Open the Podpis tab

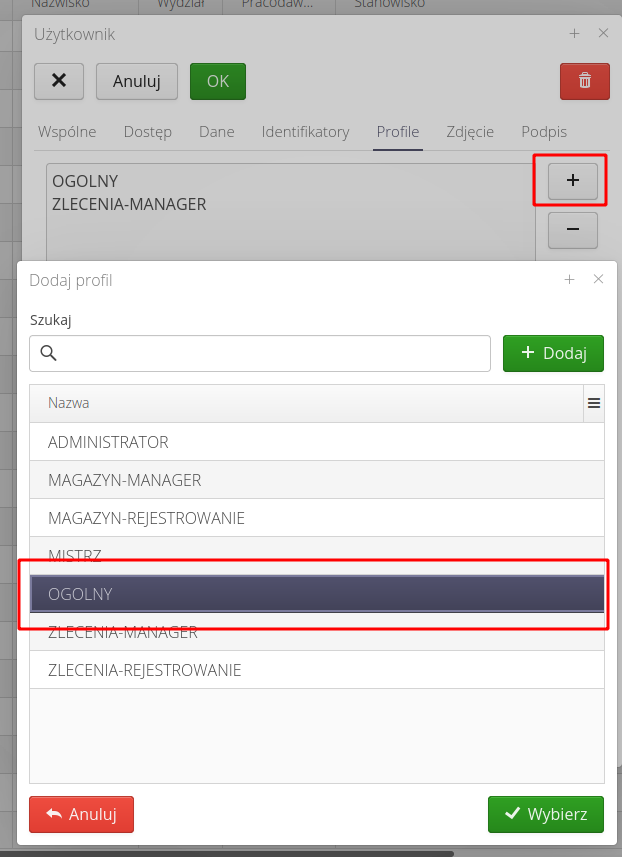pyautogui.click(x=543, y=131)
